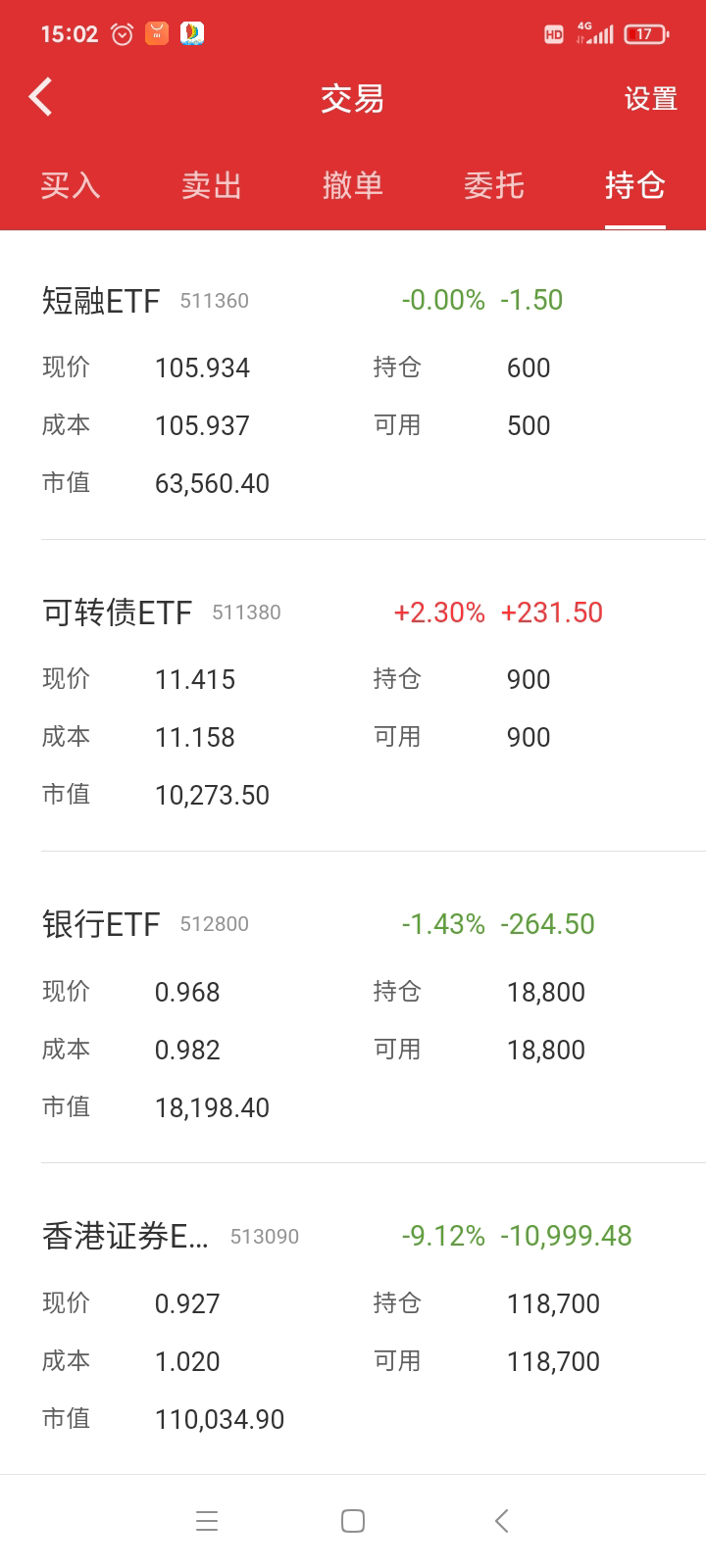Screen dimensions: 706x1568
Task: Go to the 委托 tab
Action: tap(494, 185)
